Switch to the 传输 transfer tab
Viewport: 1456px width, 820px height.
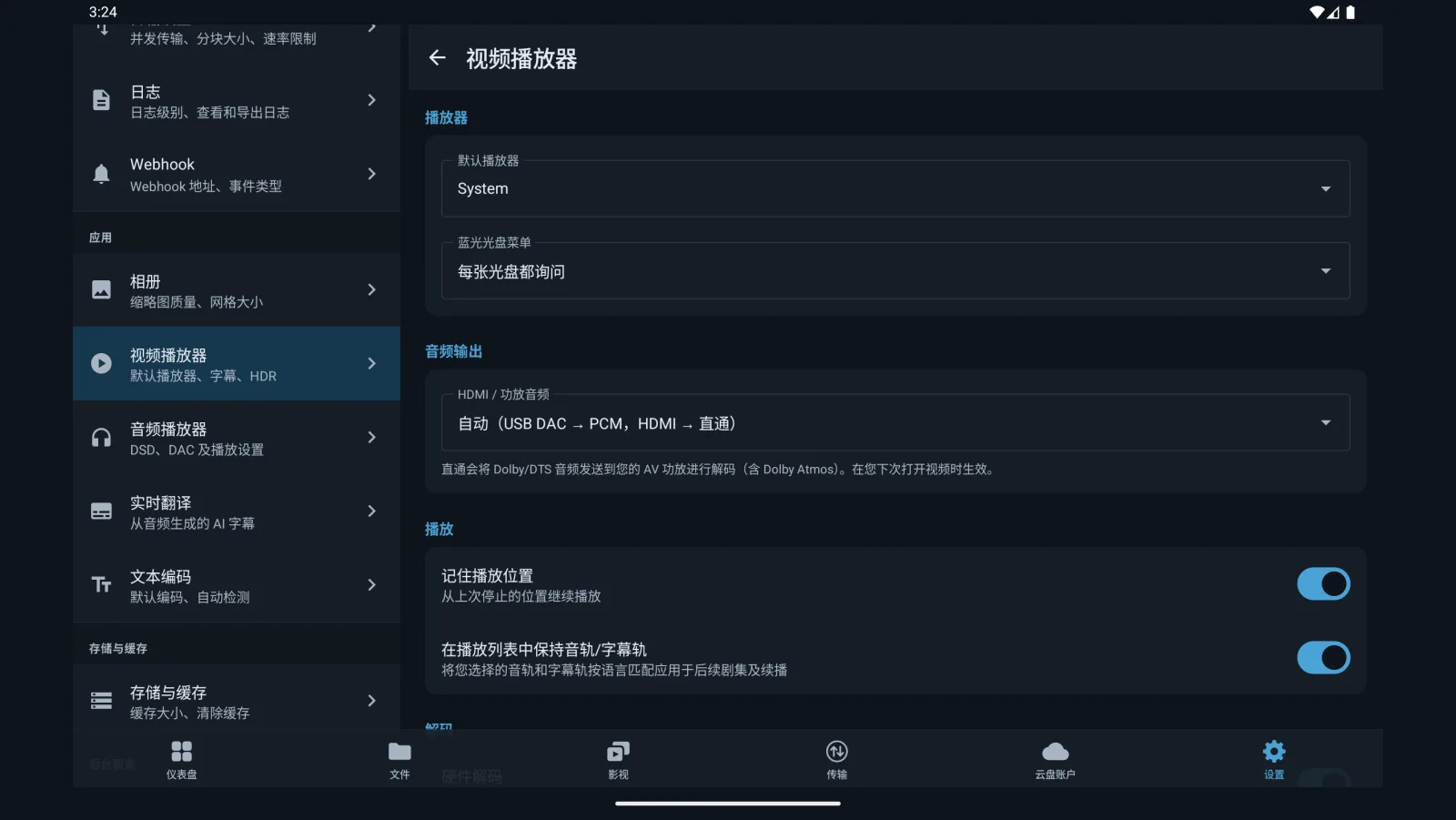click(836, 760)
